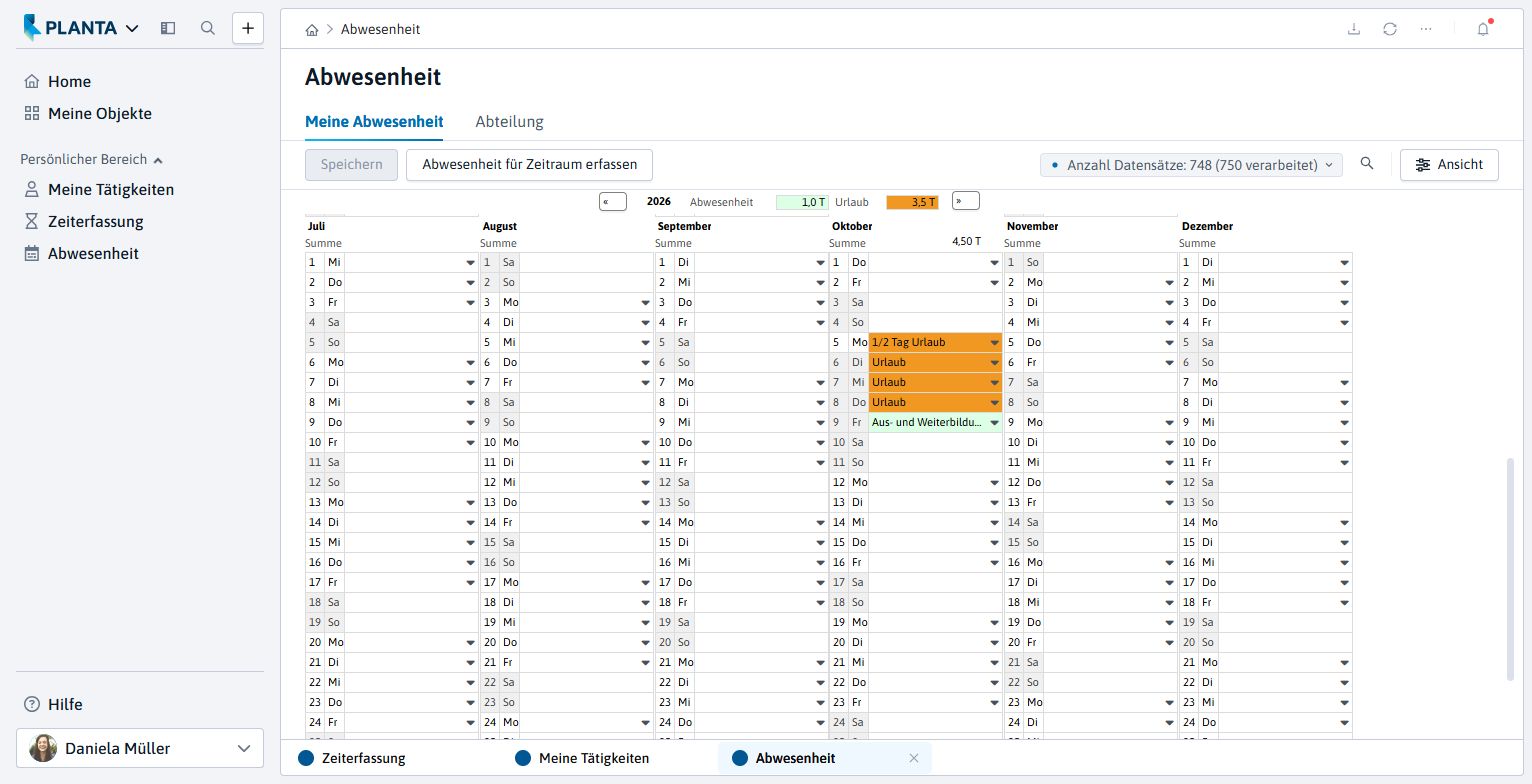Open the three-dots more options menu
Viewport: 1532px width, 784px height.
click(x=1426, y=29)
